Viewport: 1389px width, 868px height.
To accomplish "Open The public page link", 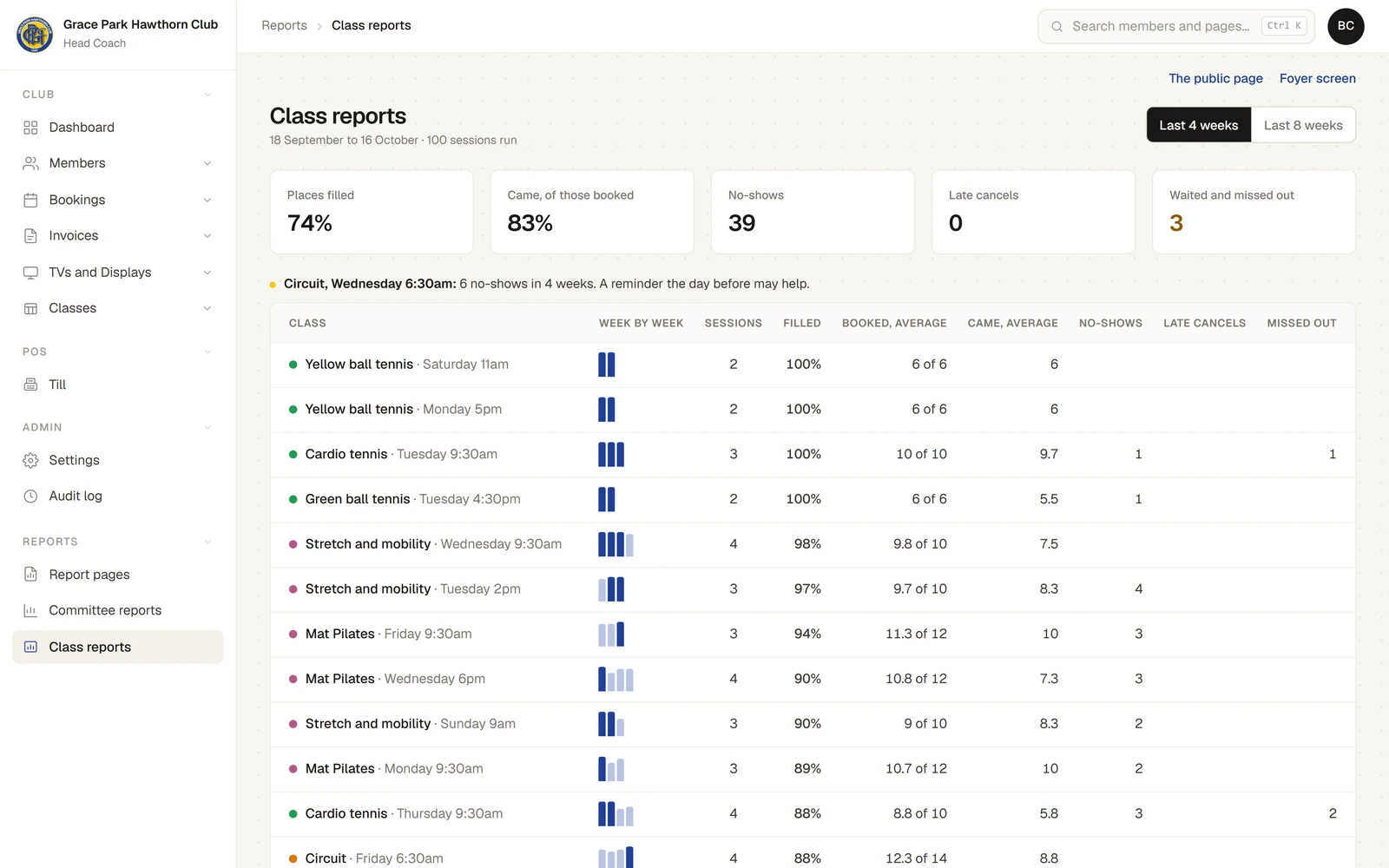I will (1215, 78).
